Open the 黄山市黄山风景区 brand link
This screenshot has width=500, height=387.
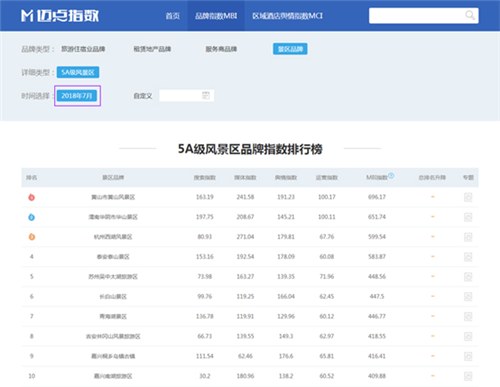(x=113, y=197)
